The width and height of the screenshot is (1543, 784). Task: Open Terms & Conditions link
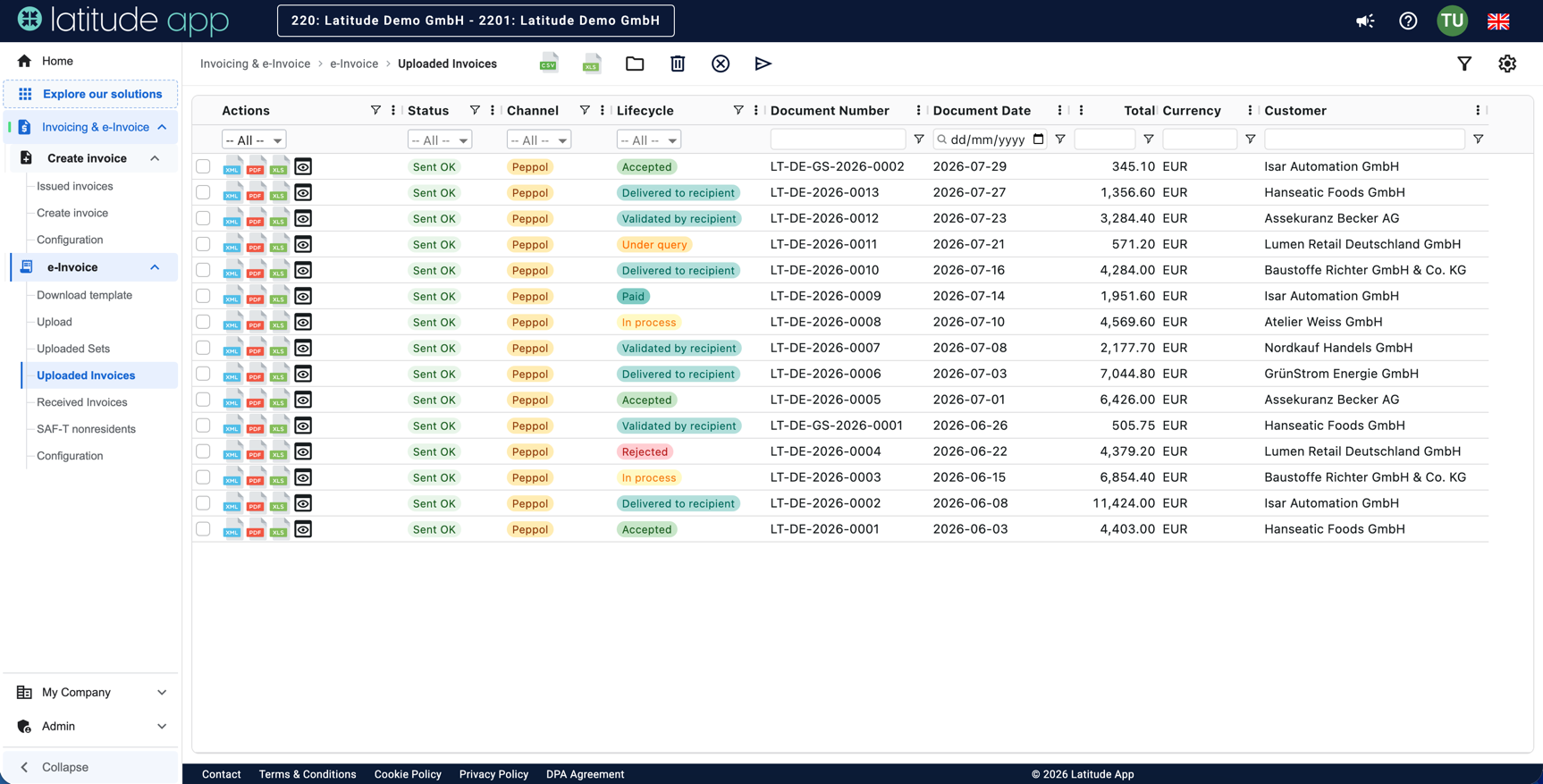tap(308, 774)
